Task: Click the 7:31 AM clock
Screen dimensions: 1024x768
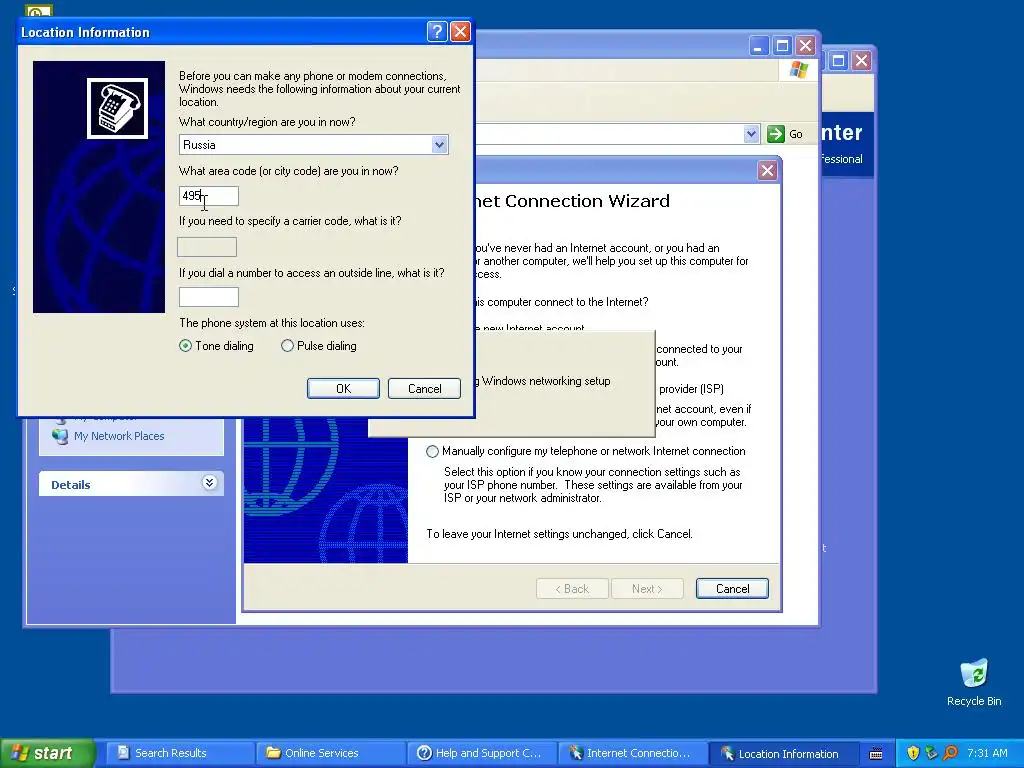Action: tap(987, 753)
